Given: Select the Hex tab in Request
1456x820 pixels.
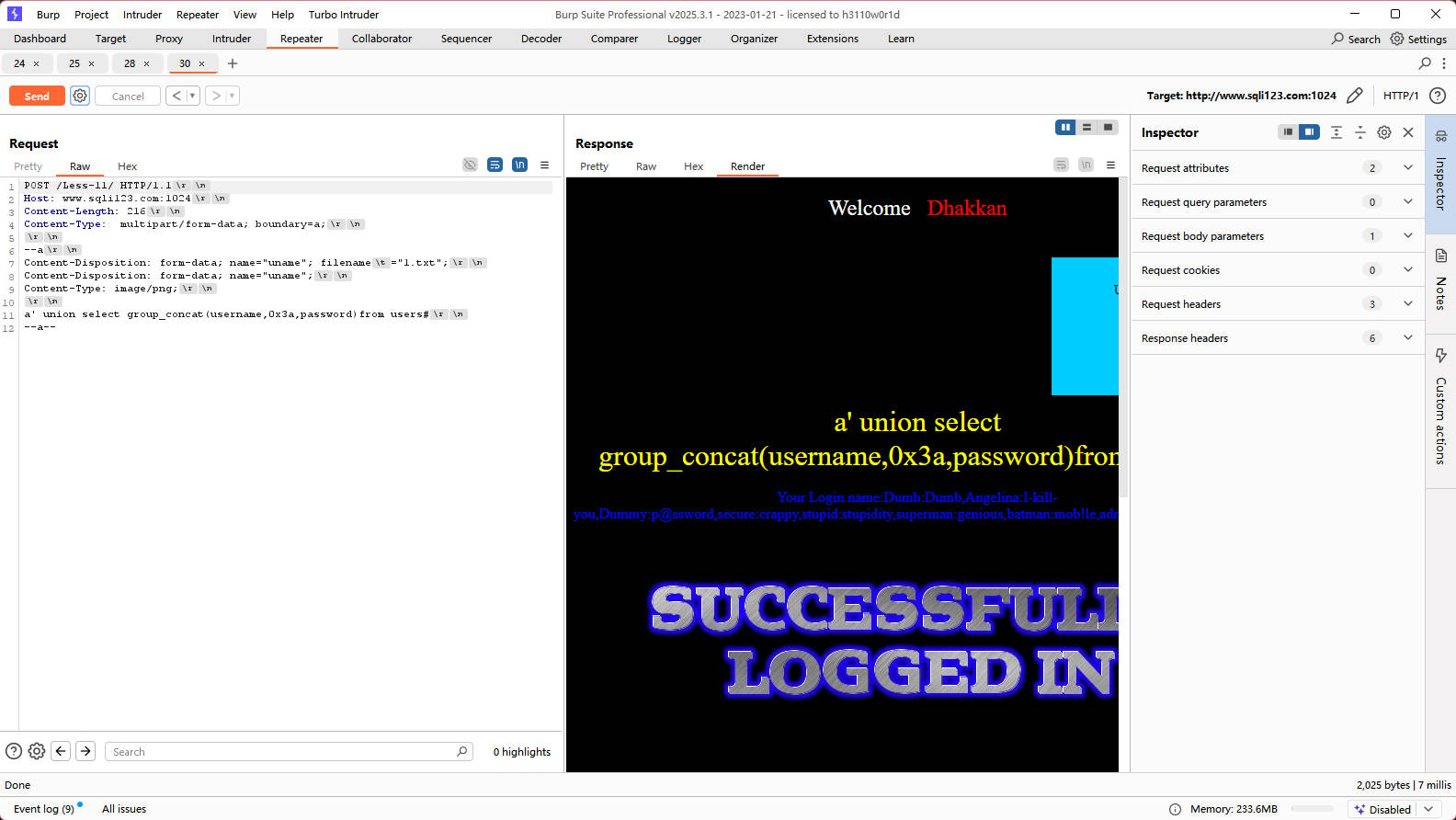Looking at the screenshot, I should (x=127, y=166).
